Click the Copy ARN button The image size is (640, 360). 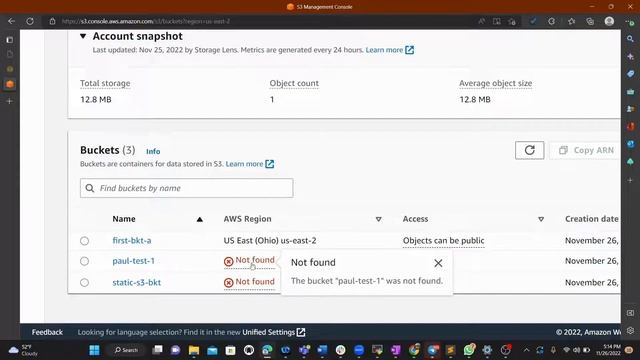click(x=586, y=150)
